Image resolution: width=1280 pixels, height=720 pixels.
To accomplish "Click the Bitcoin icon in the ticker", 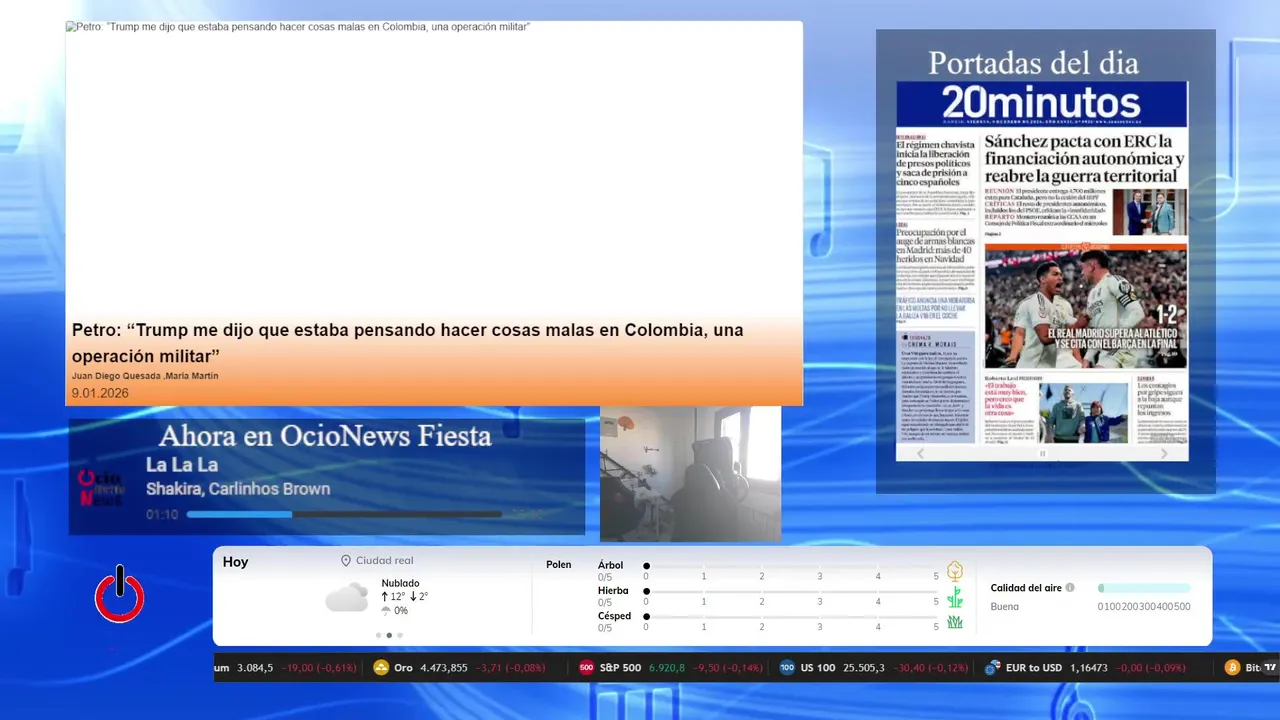I will [1232, 668].
